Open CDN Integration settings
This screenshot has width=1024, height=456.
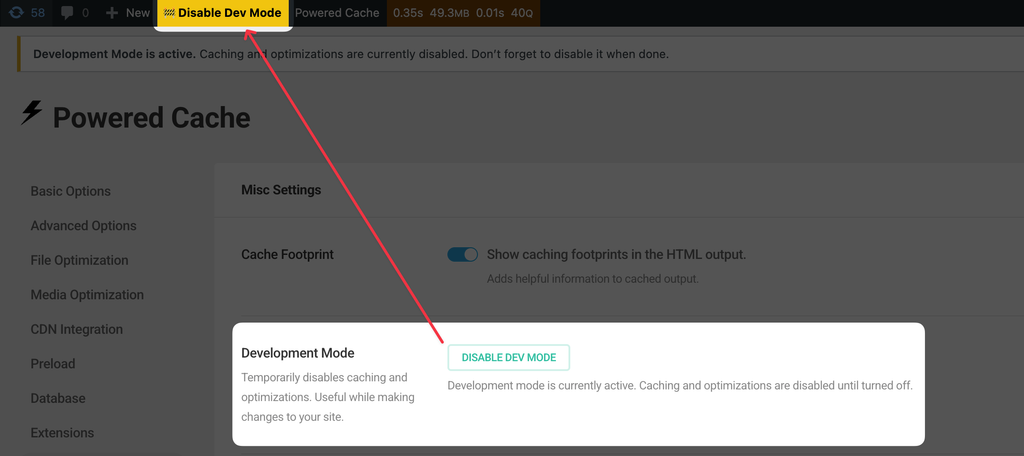(77, 329)
